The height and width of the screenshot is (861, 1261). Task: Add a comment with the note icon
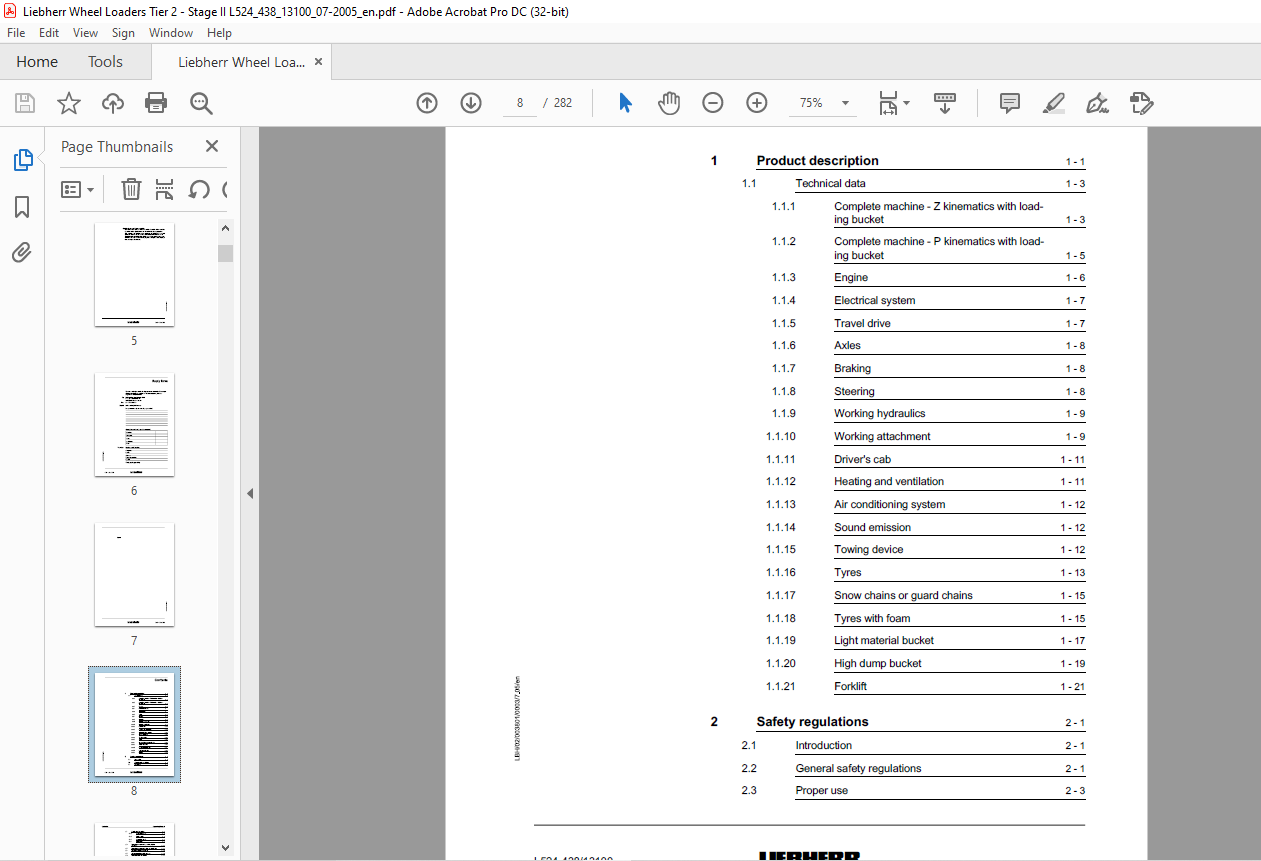(1010, 103)
